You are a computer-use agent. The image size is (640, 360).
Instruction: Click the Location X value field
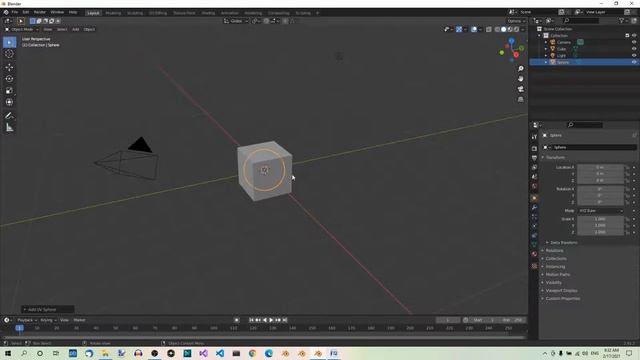point(600,167)
